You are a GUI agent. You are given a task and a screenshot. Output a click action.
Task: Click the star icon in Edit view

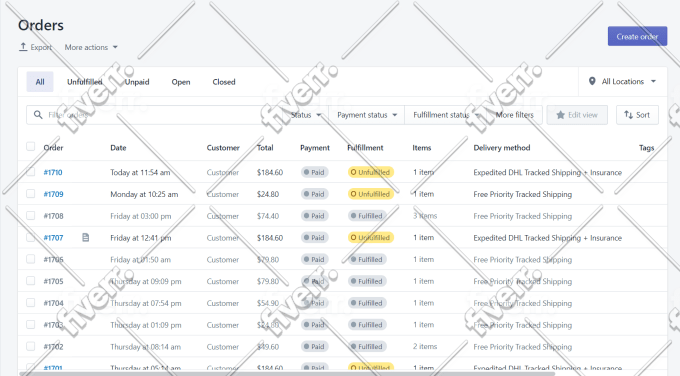coord(560,115)
